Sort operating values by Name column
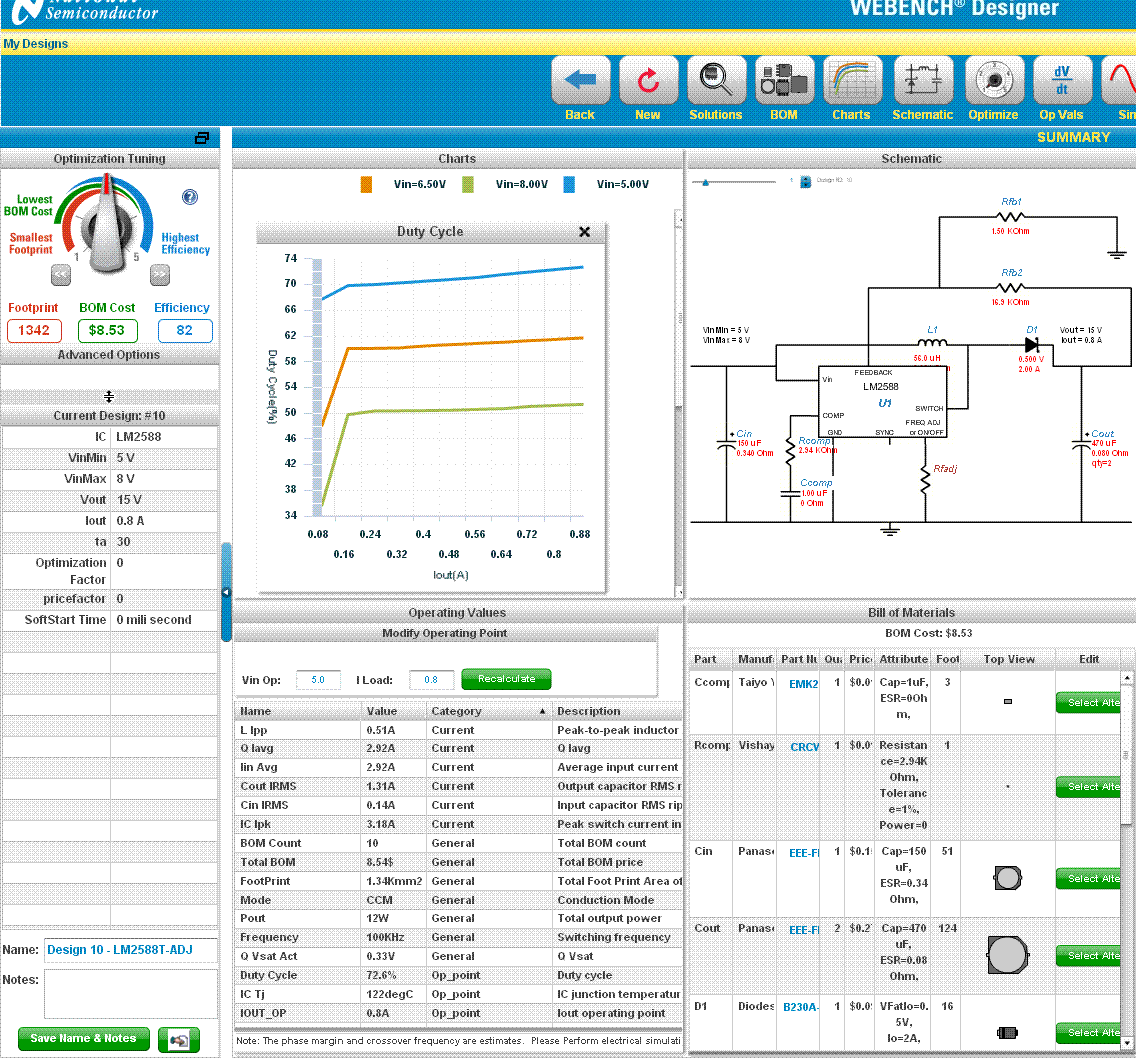The width and height of the screenshot is (1136, 1058). 298,712
